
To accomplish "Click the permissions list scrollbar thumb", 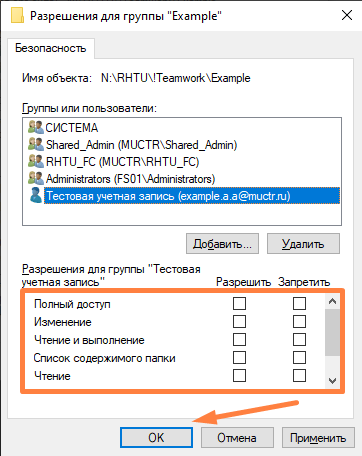I will click(x=332, y=332).
